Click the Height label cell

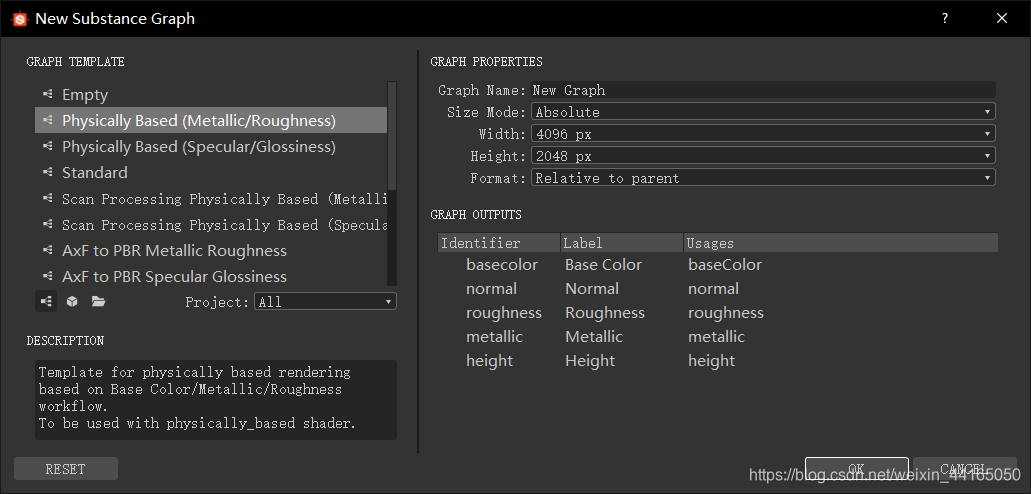(590, 360)
